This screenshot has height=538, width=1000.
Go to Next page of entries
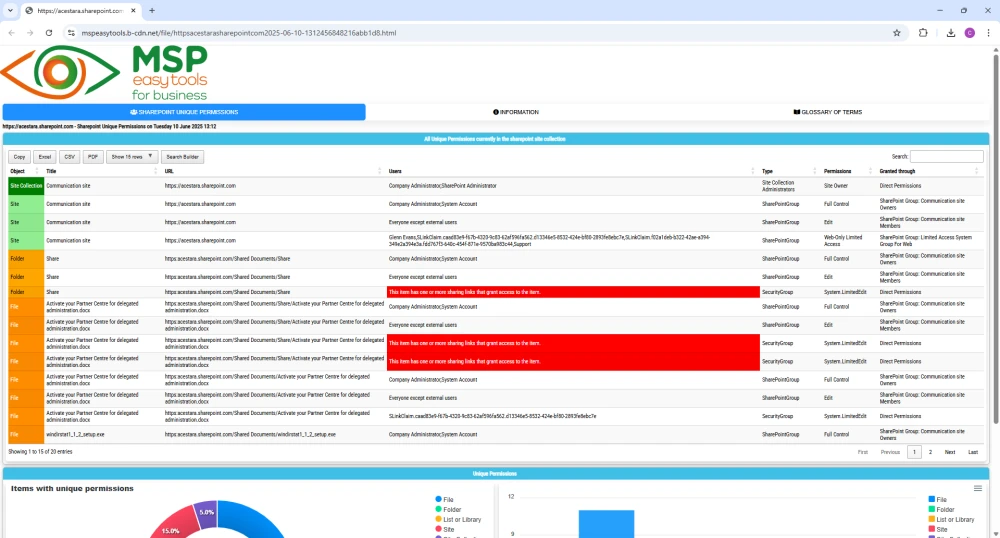[x=950, y=452]
